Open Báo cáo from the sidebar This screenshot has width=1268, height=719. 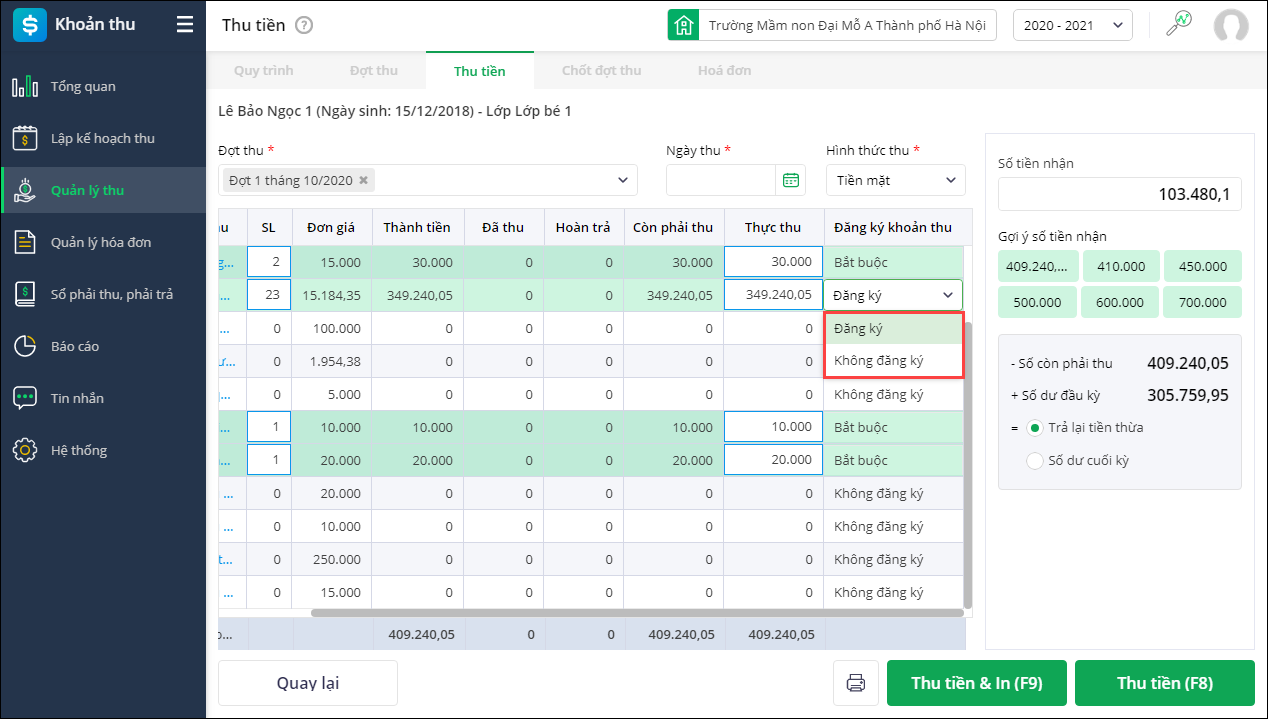[x=74, y=347]
